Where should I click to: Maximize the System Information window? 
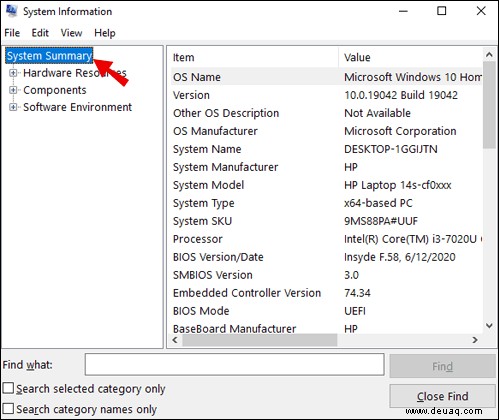coord(442,11)
